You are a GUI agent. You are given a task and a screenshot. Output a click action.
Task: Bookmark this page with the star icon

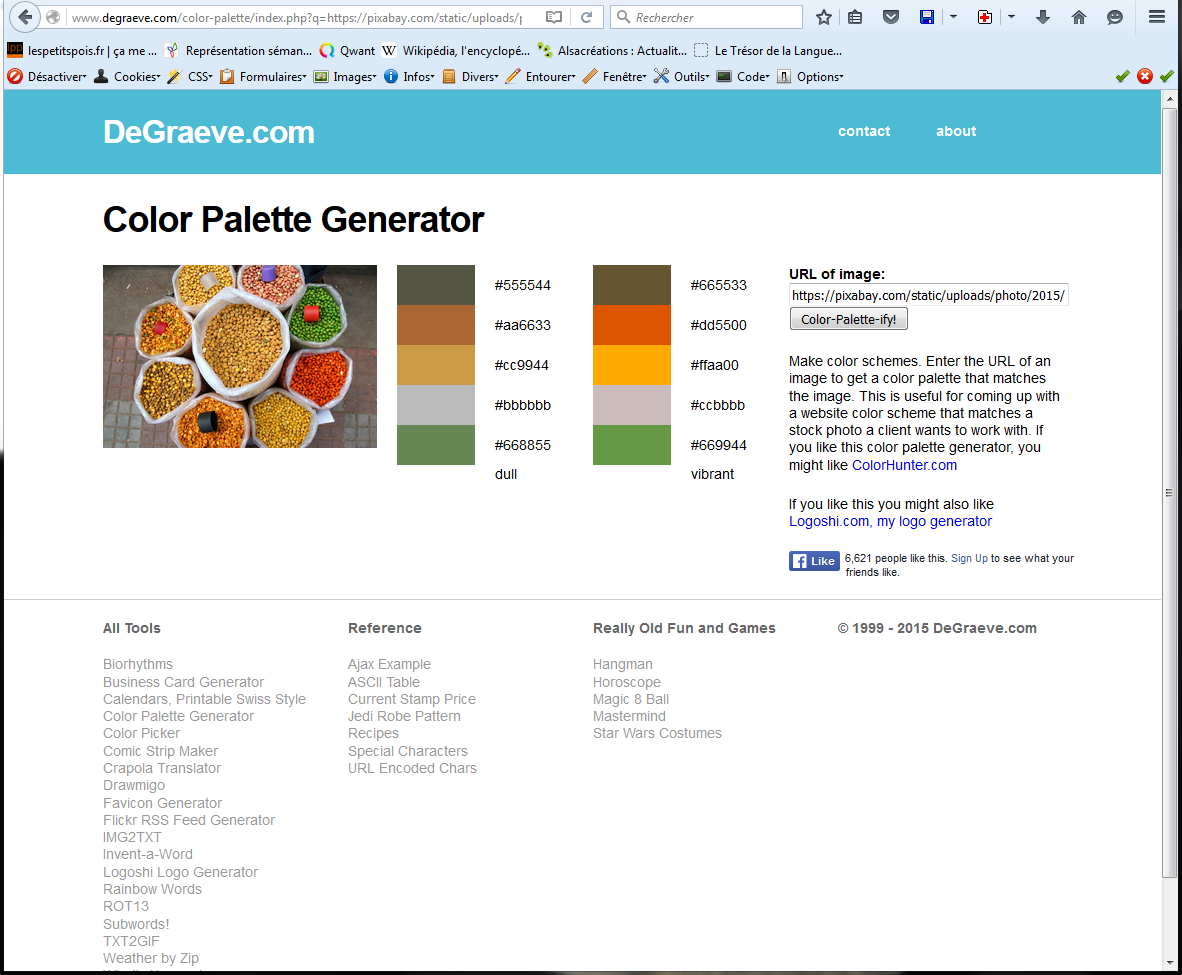[x=824, y=17]
